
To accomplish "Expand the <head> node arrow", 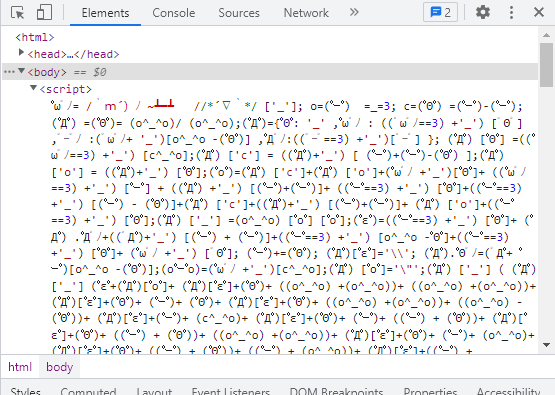I will tap(21, 52).
